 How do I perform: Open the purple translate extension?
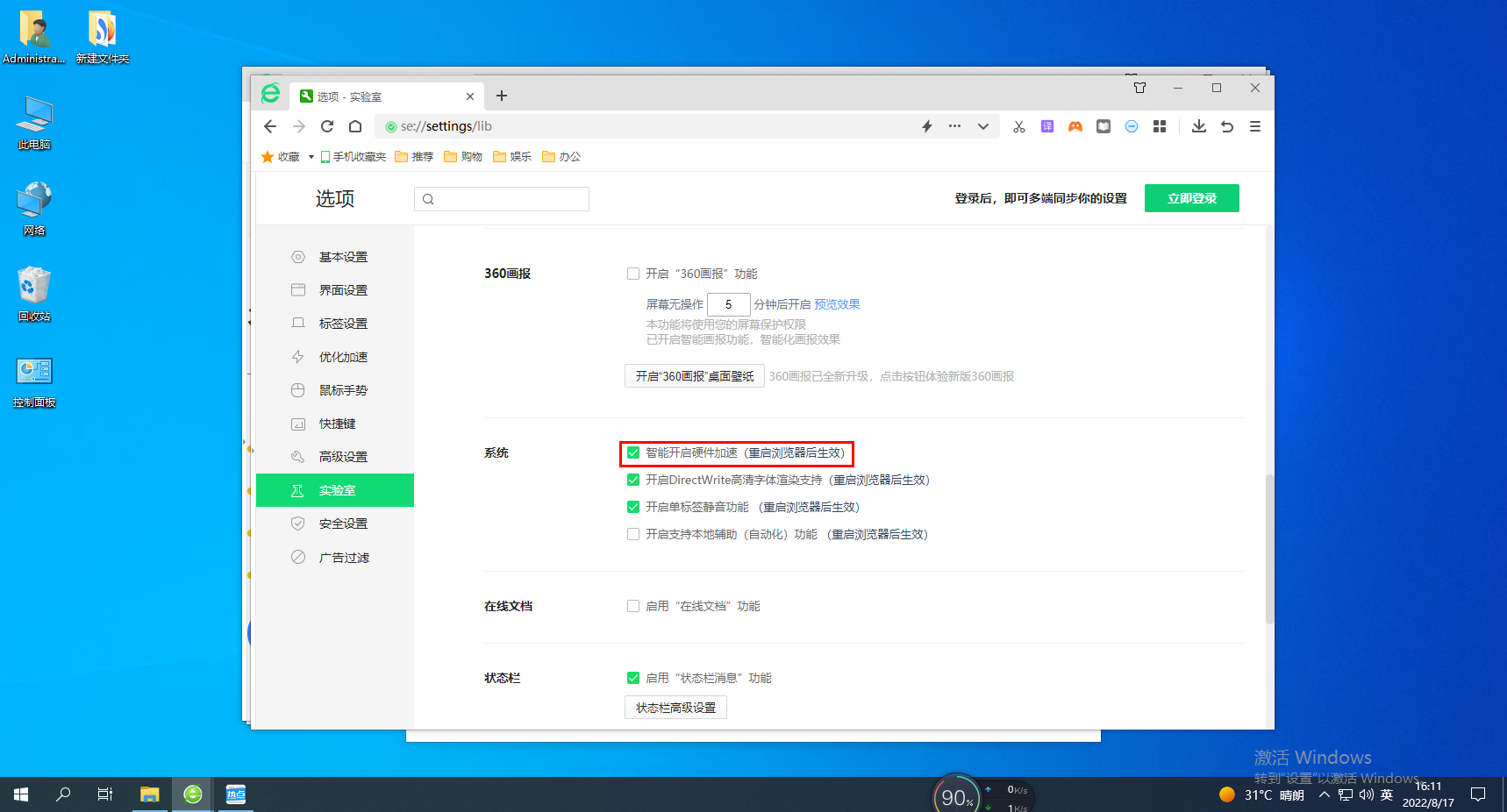[1047, 126]
